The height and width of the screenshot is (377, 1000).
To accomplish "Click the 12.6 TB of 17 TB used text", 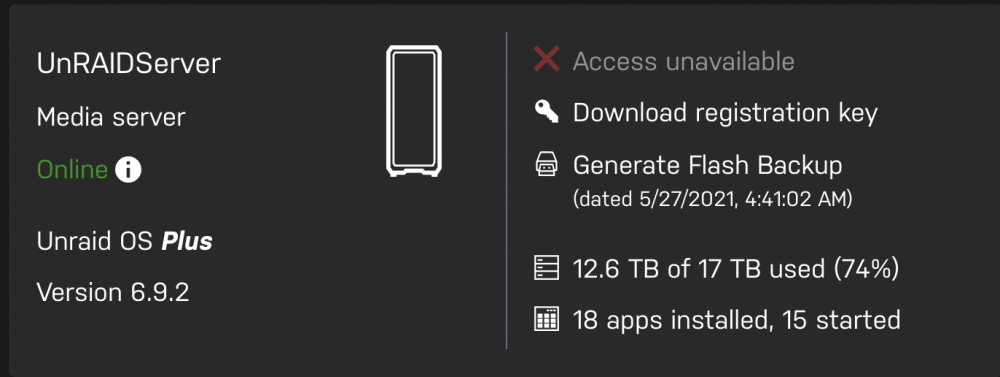I will (736, 268).
